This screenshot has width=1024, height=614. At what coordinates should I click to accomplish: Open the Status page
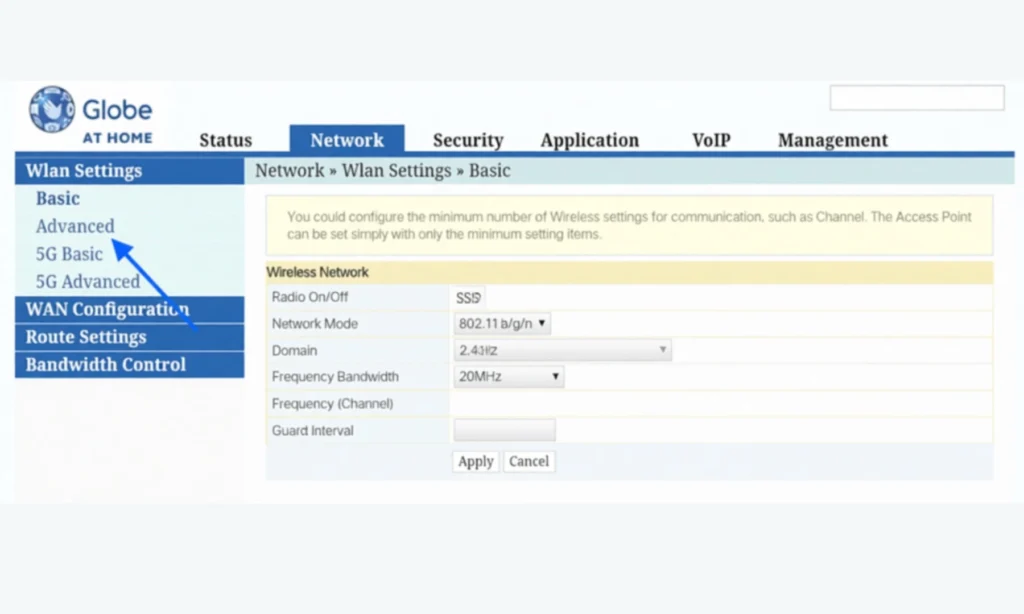tap(225, 140)
